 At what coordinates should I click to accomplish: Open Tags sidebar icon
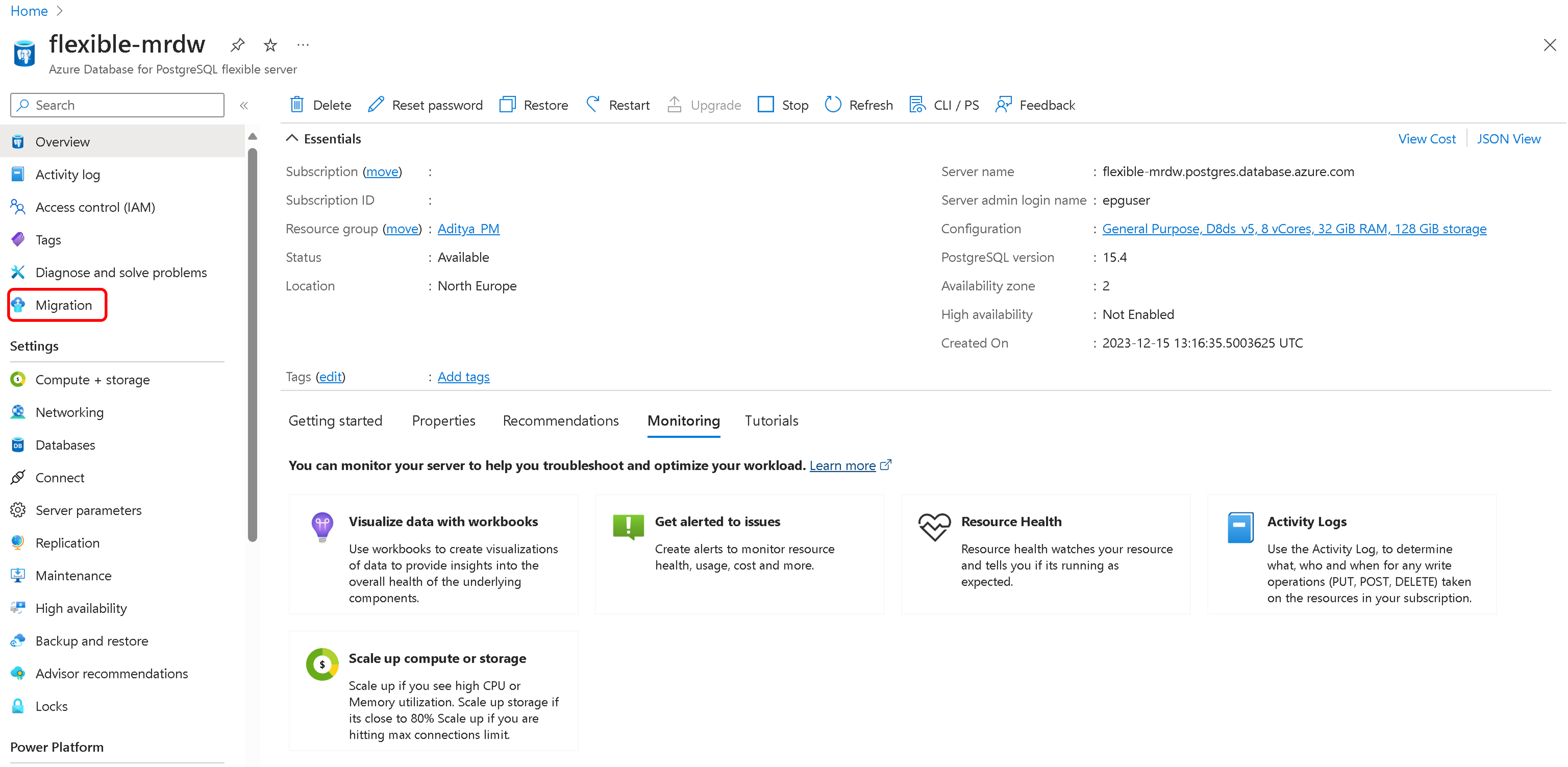click(18, 240)
